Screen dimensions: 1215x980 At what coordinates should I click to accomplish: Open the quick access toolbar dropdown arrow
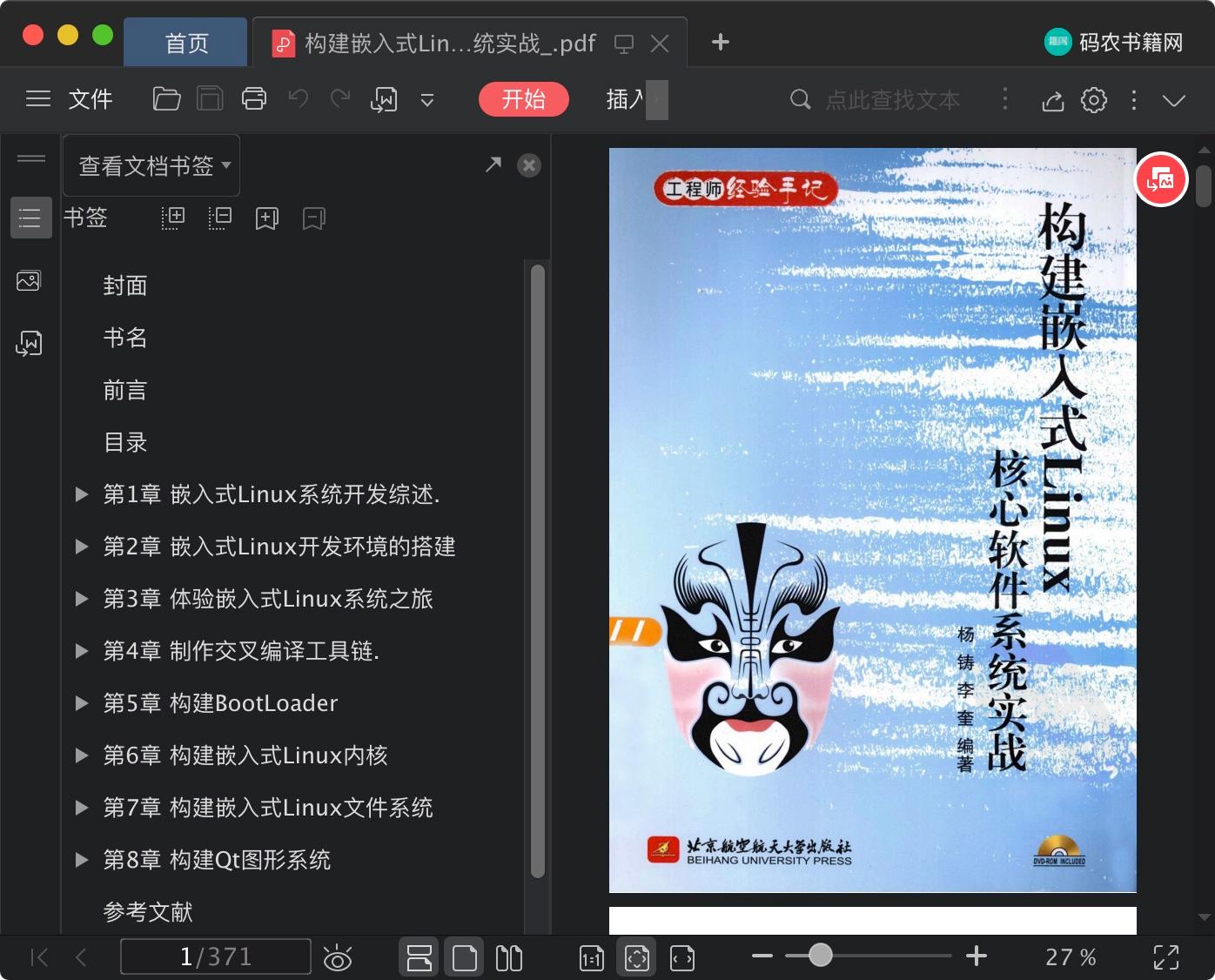427,100
